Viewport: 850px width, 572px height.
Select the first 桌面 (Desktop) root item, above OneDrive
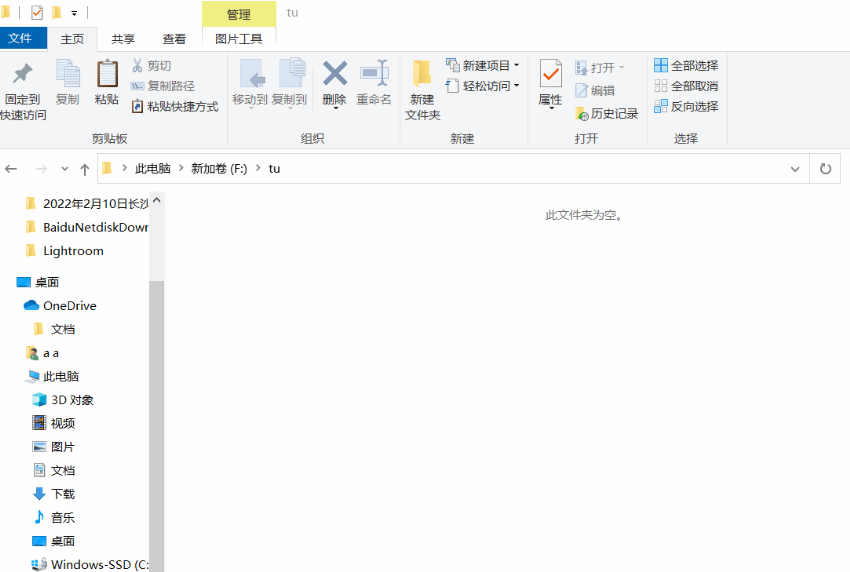pyautogui.click(x=38, y=282)
